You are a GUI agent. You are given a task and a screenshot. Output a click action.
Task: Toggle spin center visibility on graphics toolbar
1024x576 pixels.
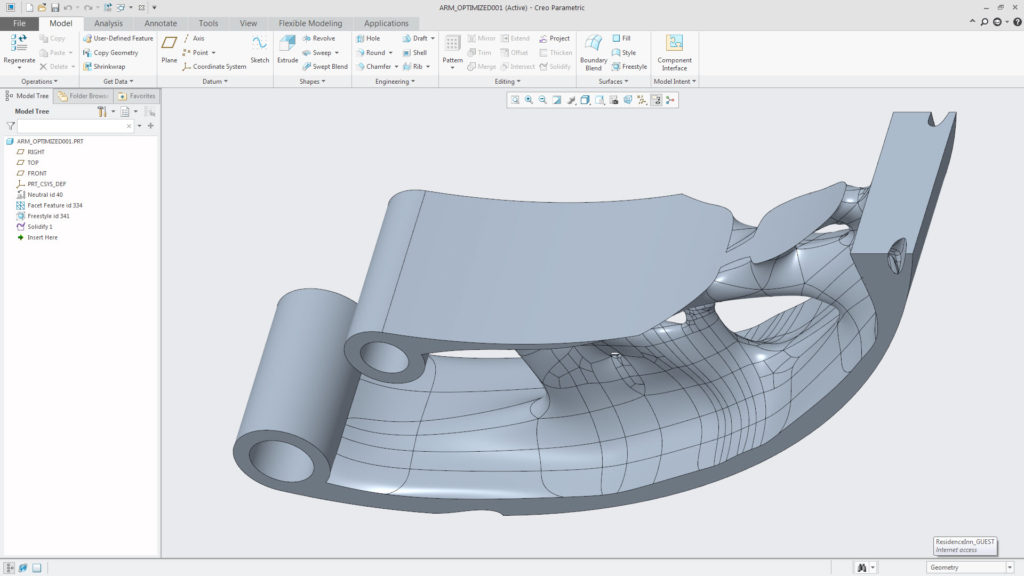pyautogui.click(x=570, y=100)
